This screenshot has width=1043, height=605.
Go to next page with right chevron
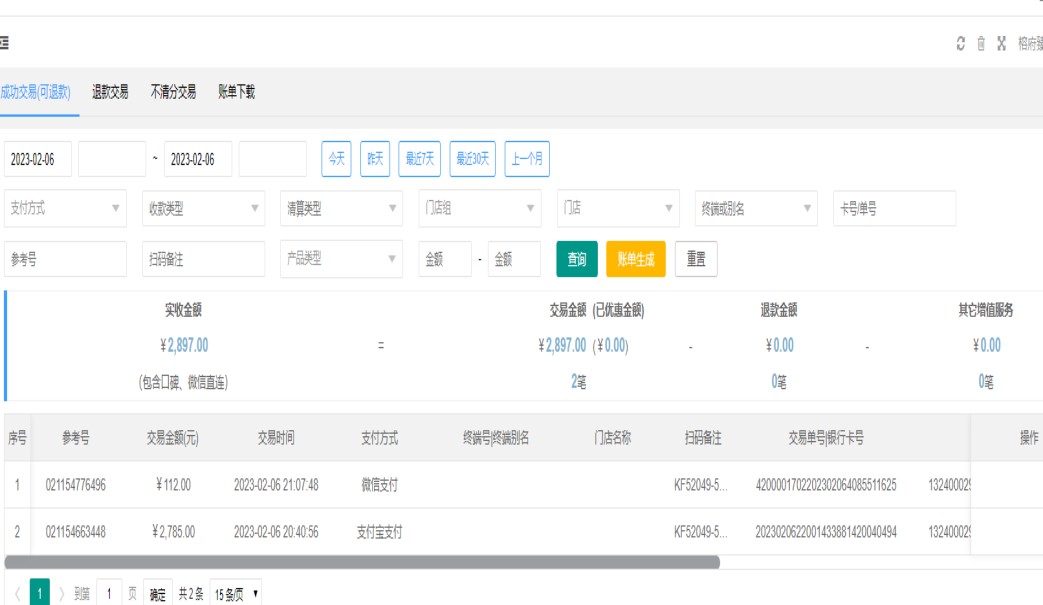click(x=62, y=594)
